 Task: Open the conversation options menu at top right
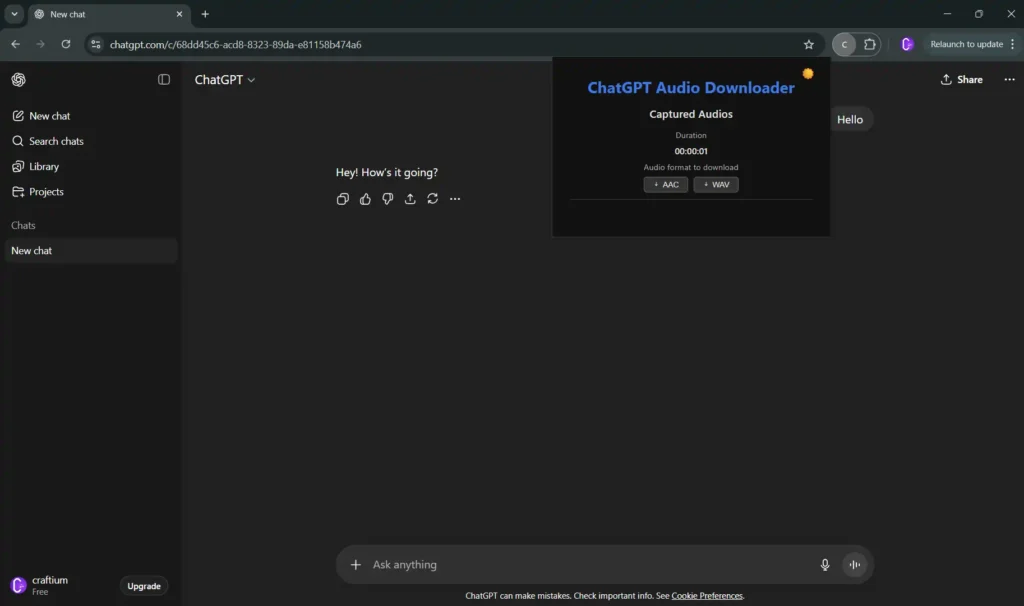click(1009, 80)
